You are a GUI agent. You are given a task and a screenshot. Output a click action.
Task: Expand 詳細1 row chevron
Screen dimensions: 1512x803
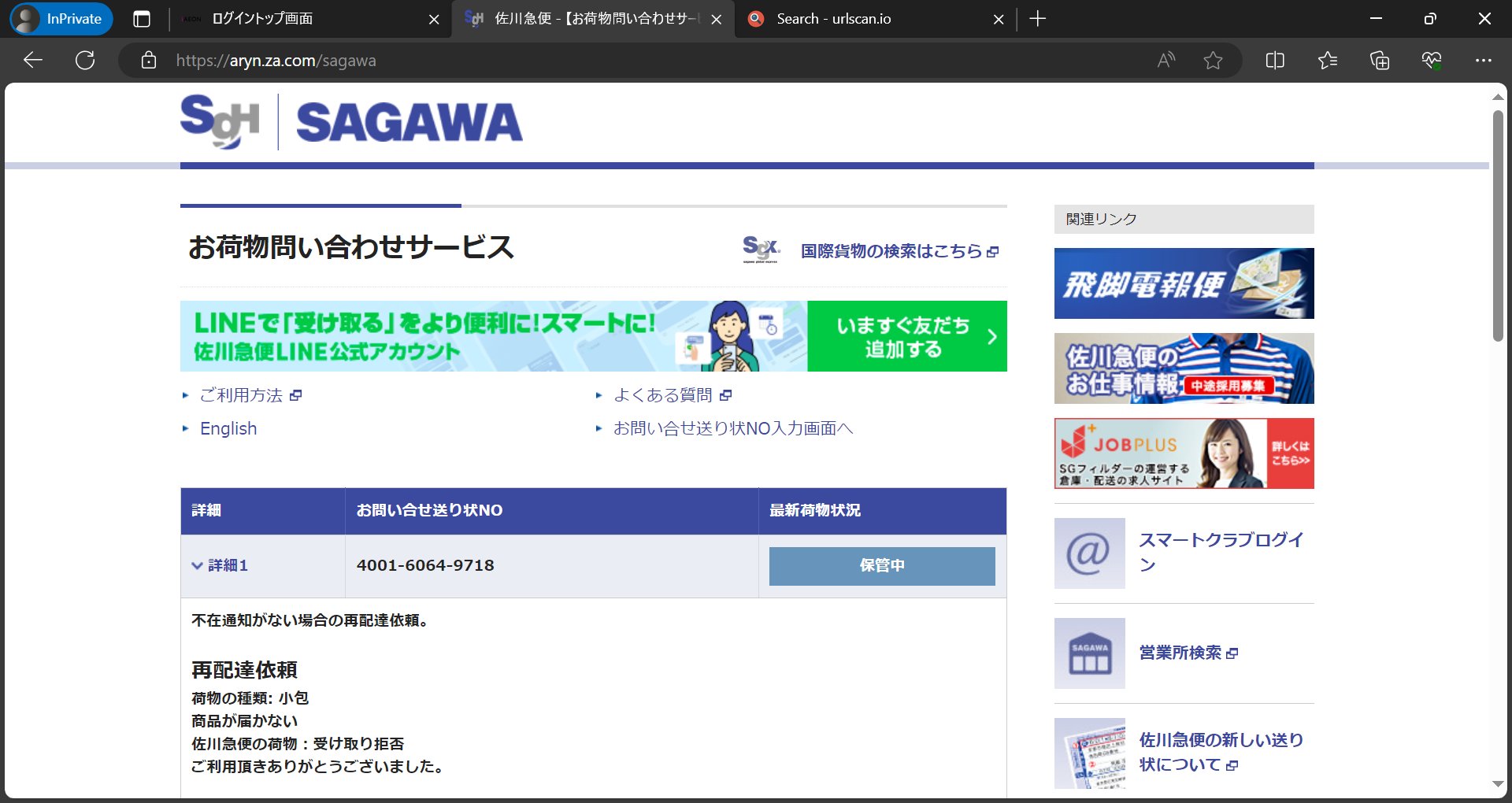pyautogui.click(x=197, y=565)
